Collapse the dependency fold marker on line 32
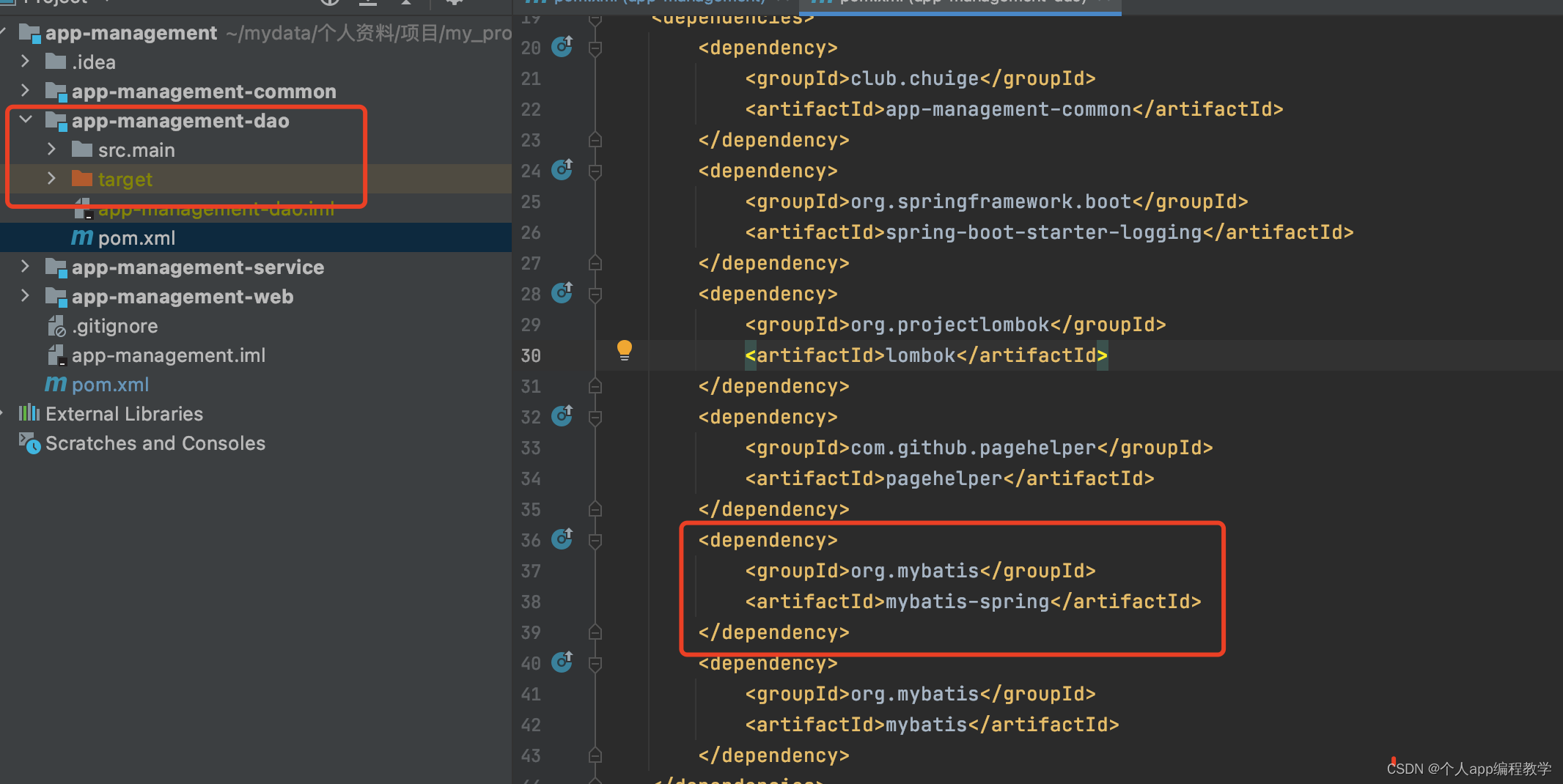This screenshot has width=1563, height=784. pos(595,418)
